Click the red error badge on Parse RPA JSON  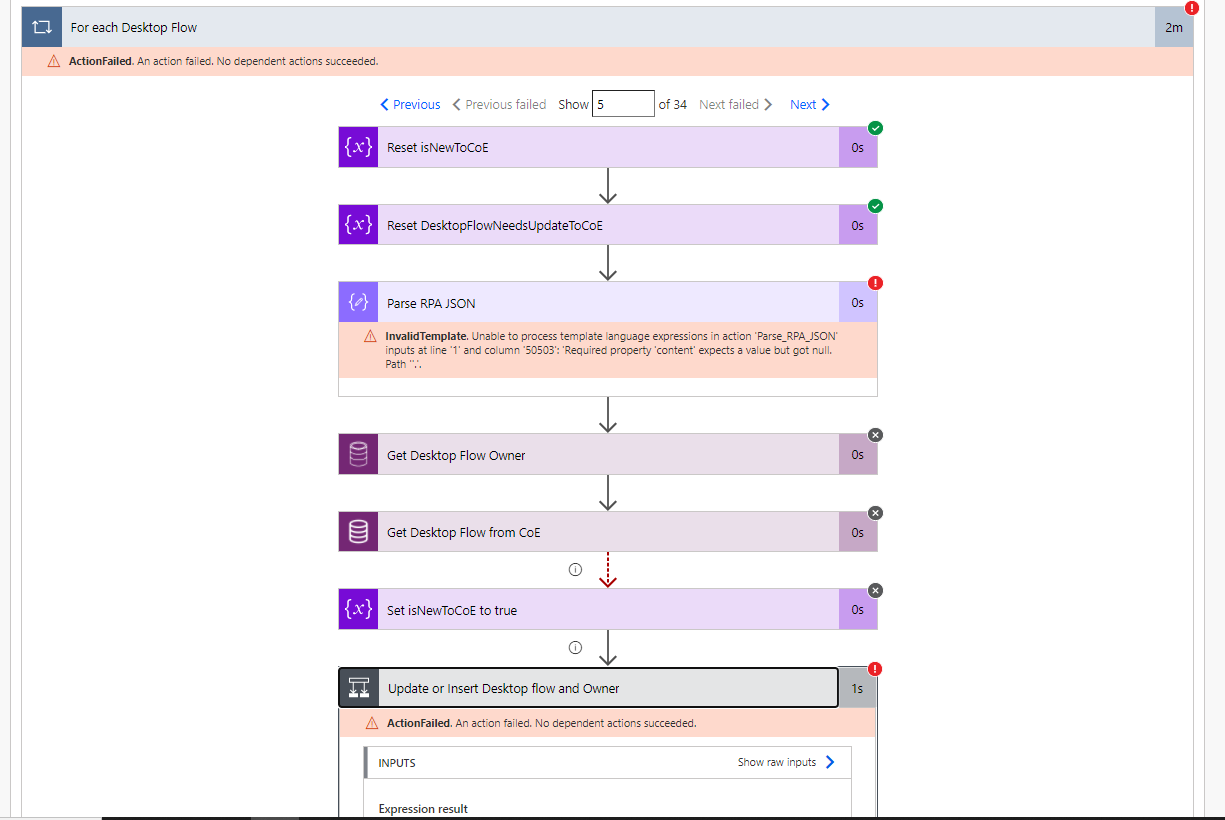pyautogui.click(x=875, y=283)
